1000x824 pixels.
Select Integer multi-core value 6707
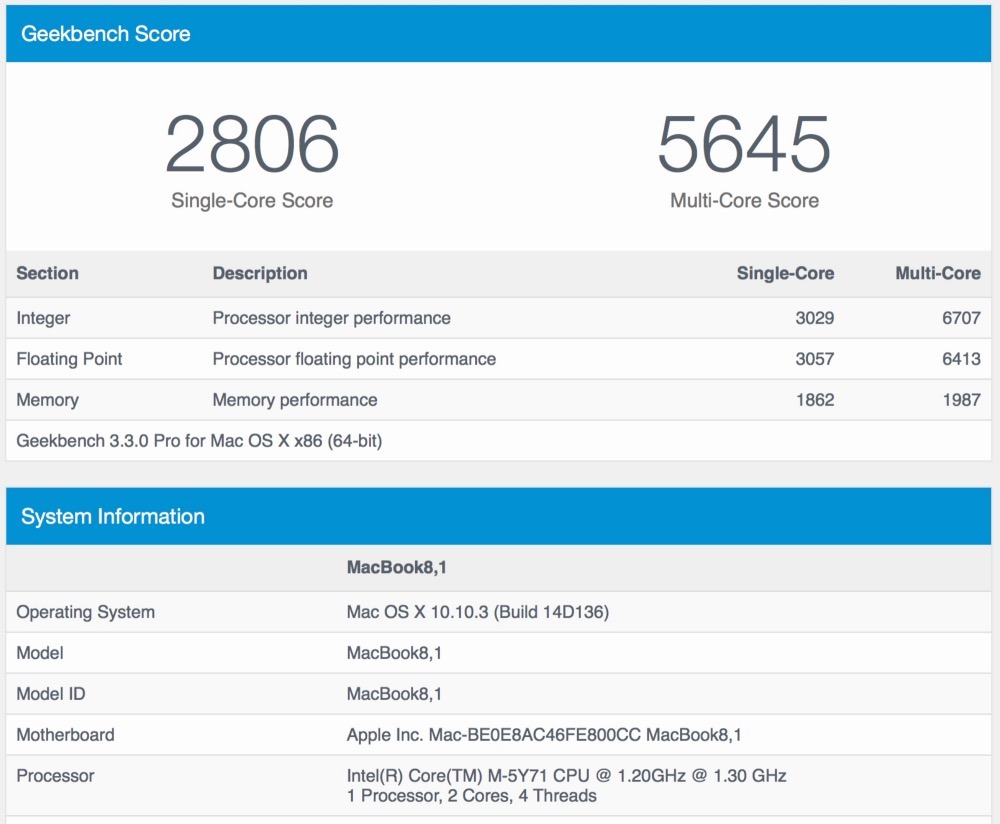point(961,318)
